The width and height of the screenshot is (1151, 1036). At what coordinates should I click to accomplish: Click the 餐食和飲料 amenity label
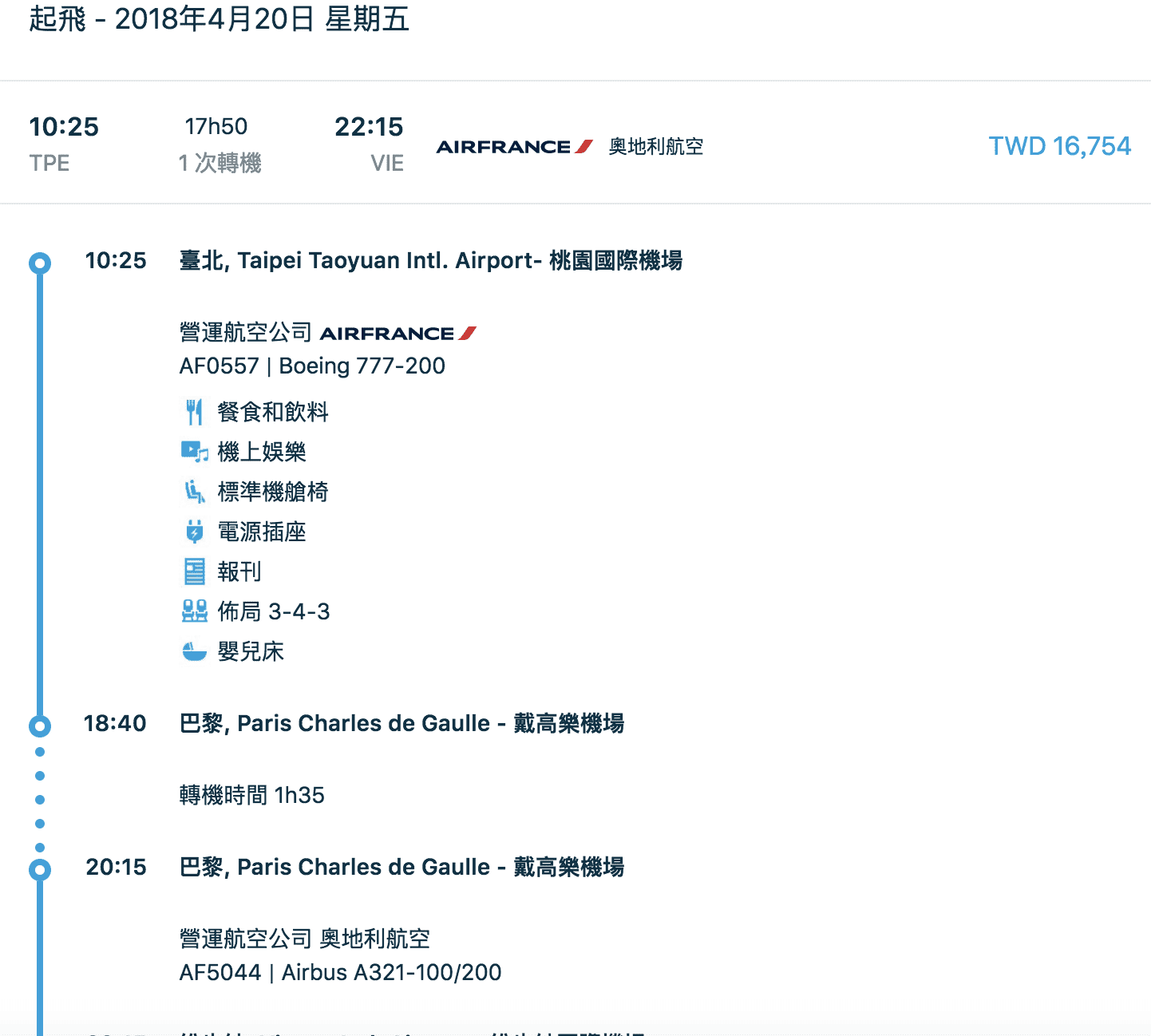[273, 412]
